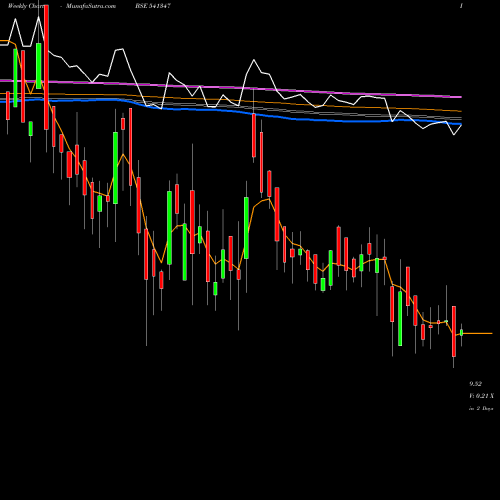Image resolution: width=500 pixels, height=500 pixels.
Task: Click the 'in 2 Days' text
Action: coord(481,408)
